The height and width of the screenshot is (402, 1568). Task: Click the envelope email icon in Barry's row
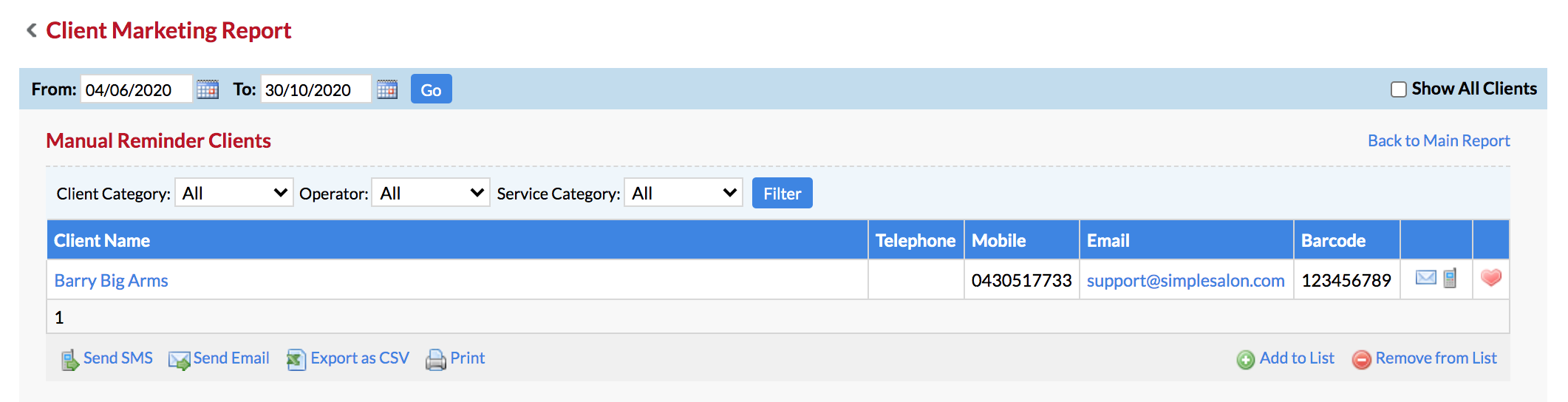(1425, 278)
